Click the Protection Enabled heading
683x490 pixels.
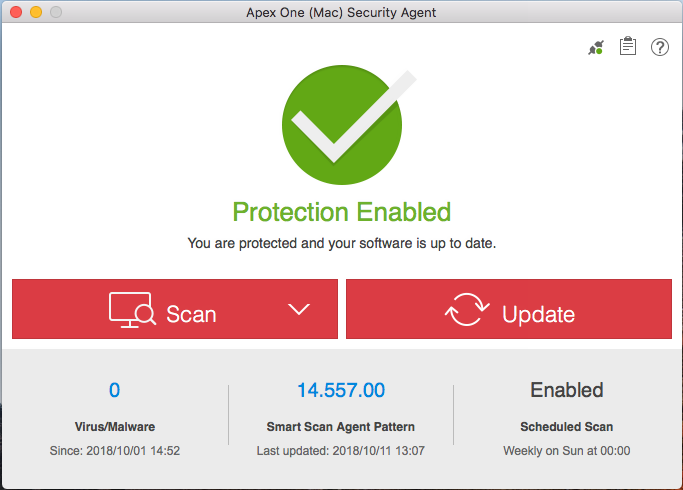tap(342, 212)
